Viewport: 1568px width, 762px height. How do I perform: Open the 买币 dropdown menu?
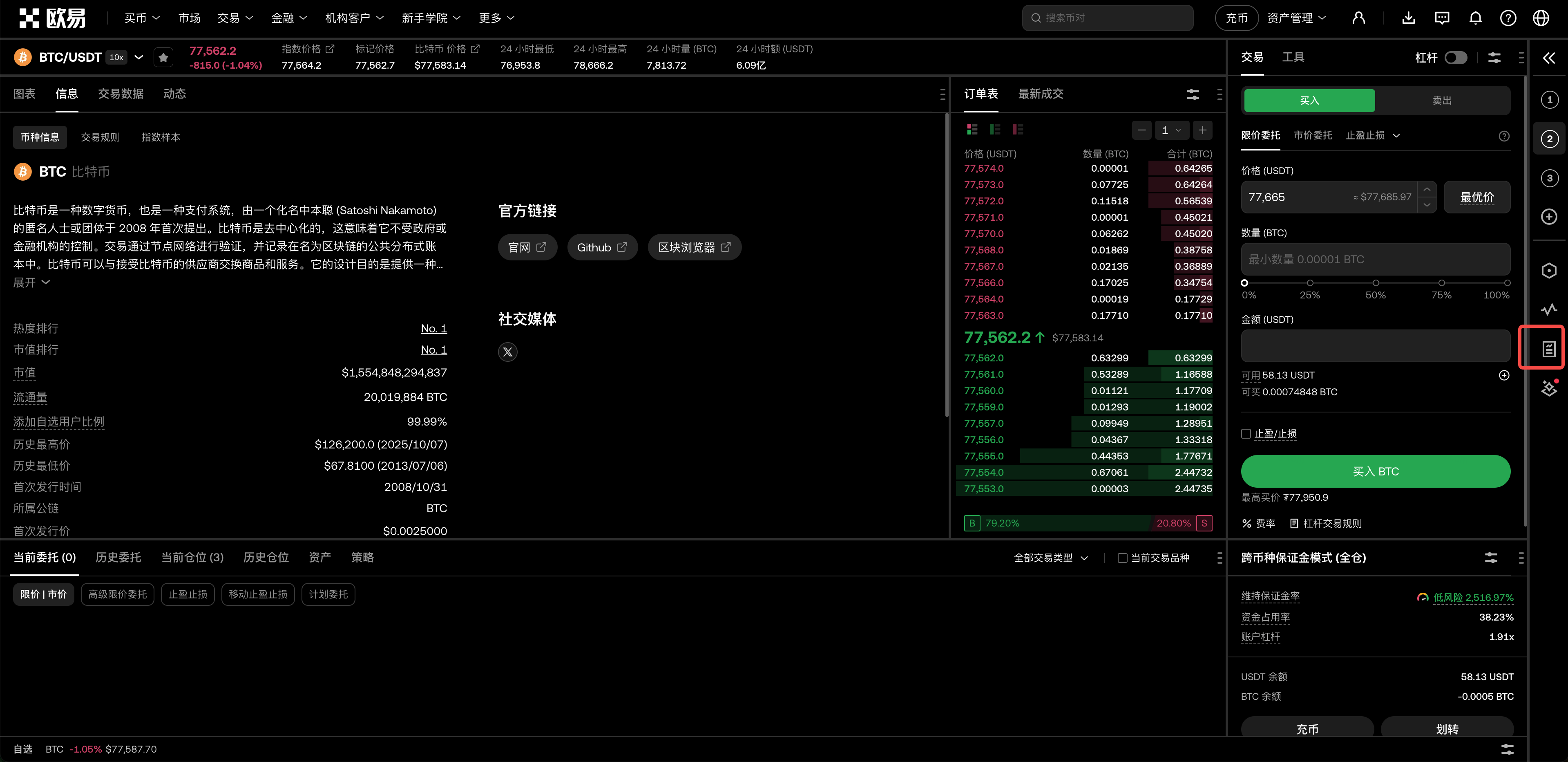pyautogui.click(x=142, y=18)
